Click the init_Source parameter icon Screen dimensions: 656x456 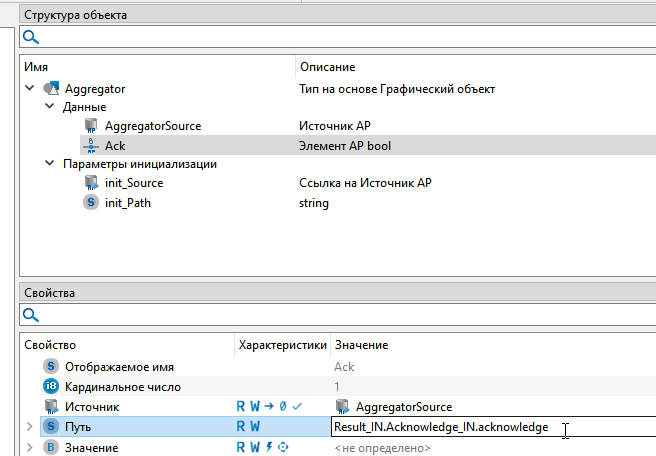pos(90,183)
